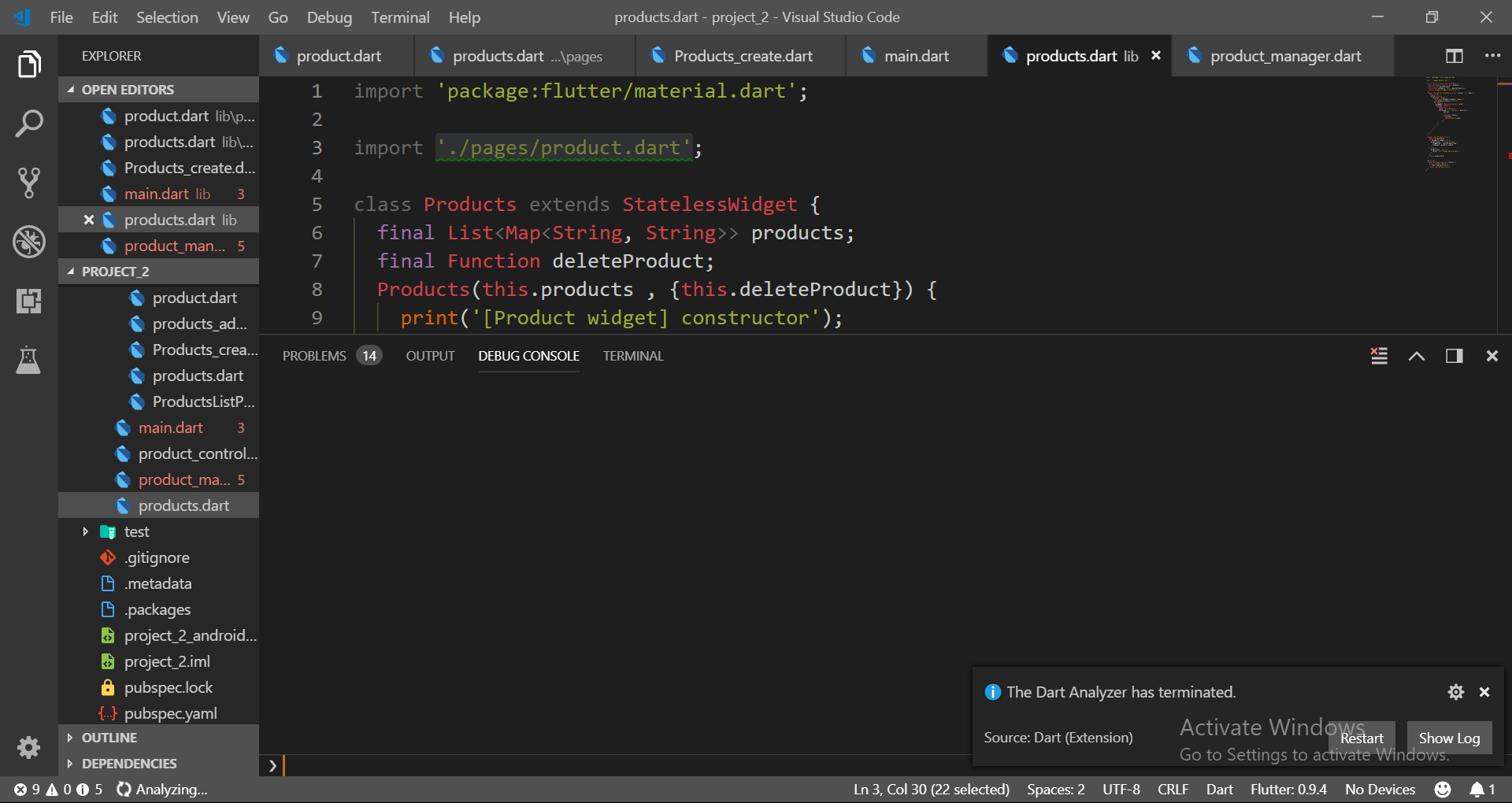Open the Search view

[29, 123]
